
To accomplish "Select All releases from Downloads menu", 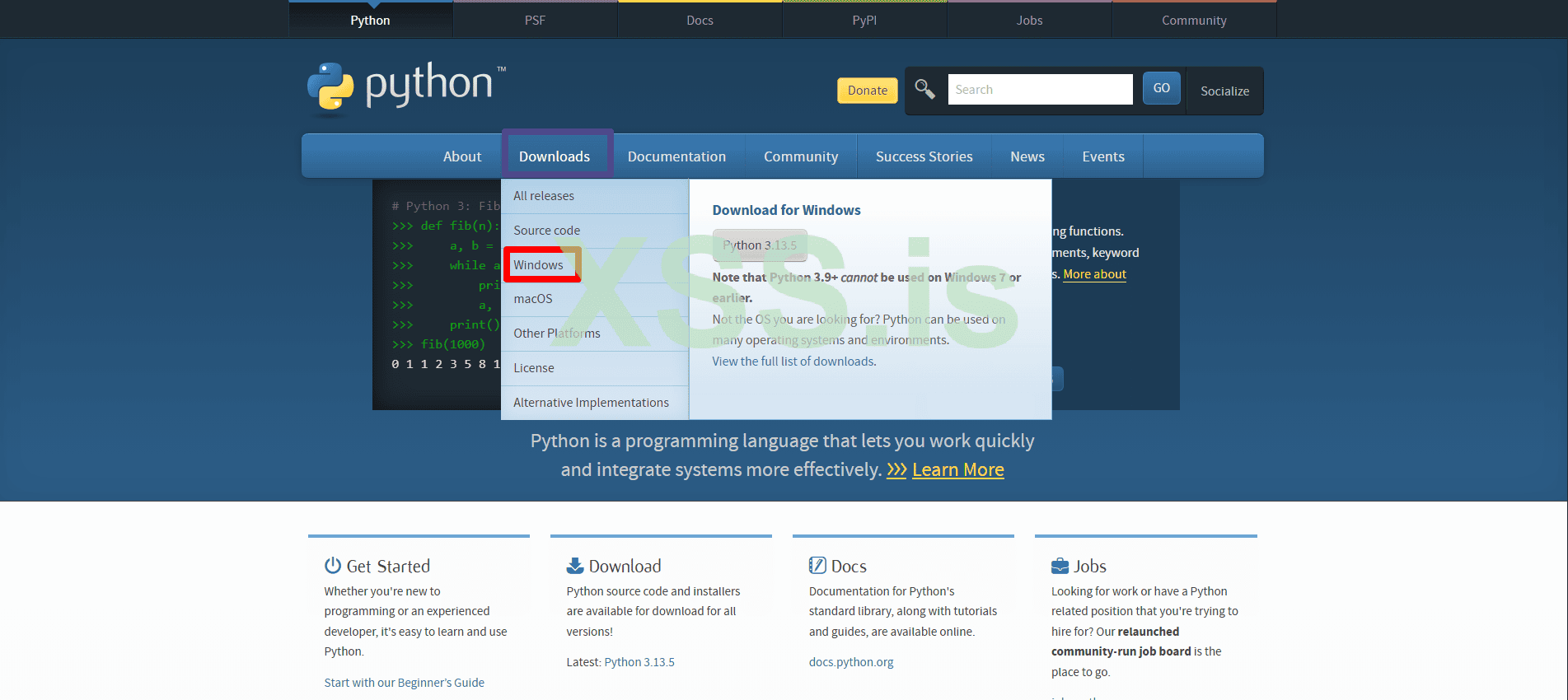I will point(595,196).
